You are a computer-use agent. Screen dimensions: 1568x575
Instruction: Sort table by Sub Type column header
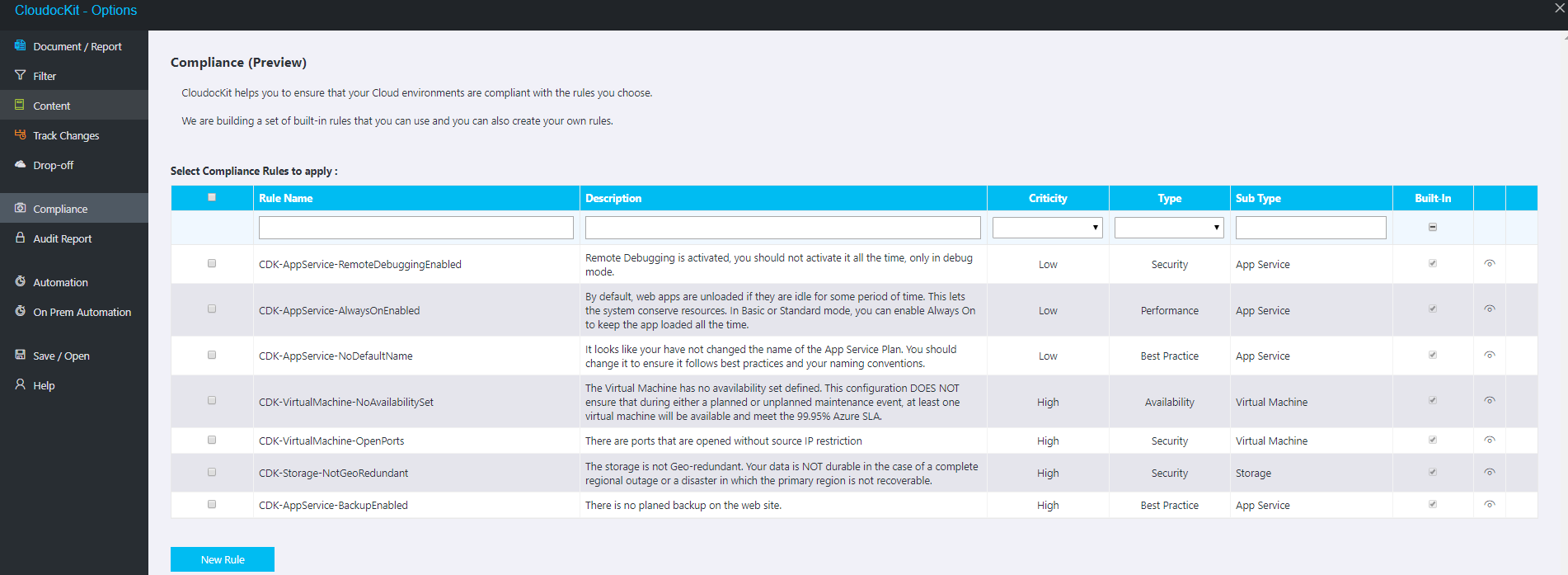click(1258, 198)
